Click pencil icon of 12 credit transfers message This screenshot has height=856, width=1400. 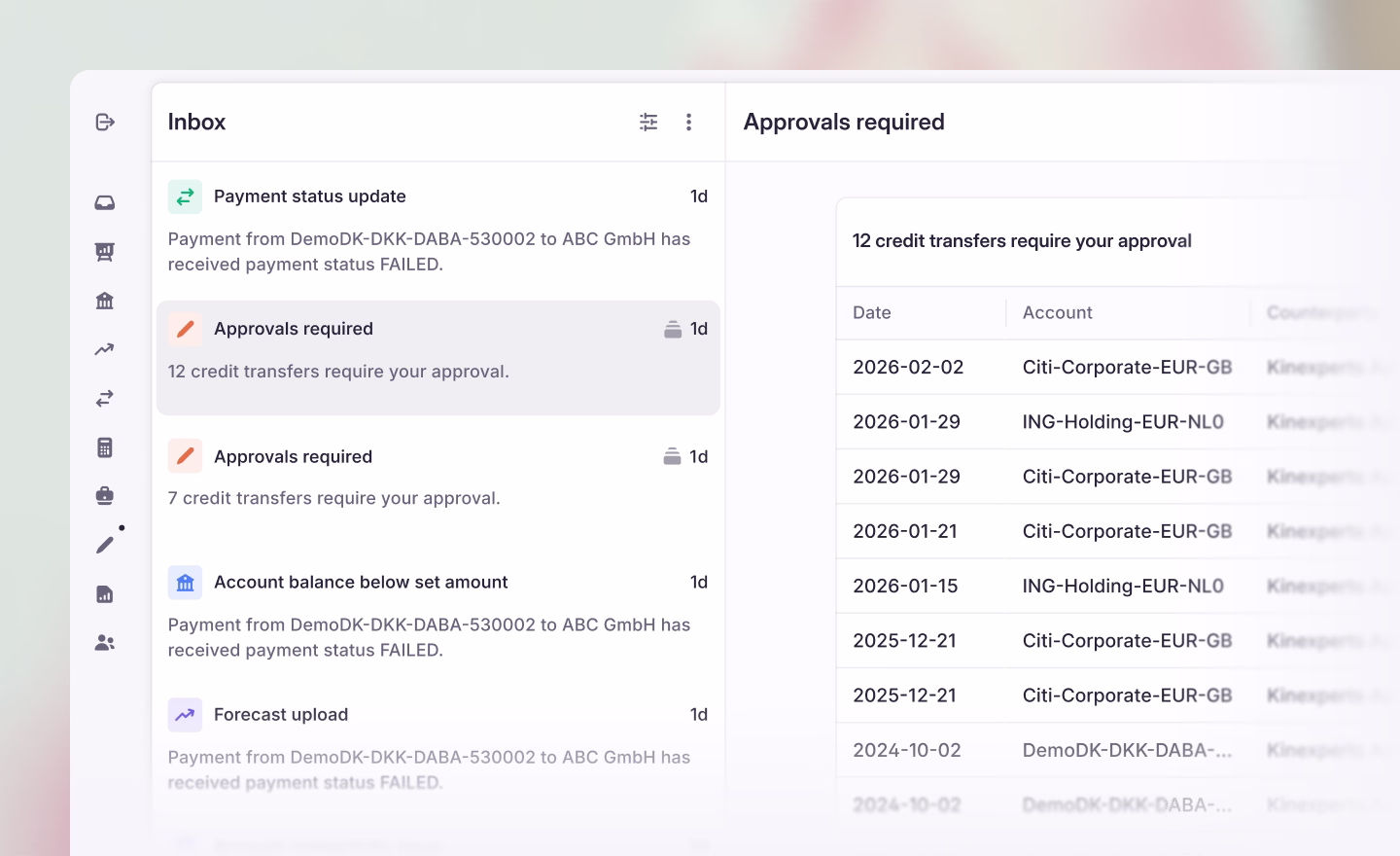pyautogui.click(x=185, y=329)
